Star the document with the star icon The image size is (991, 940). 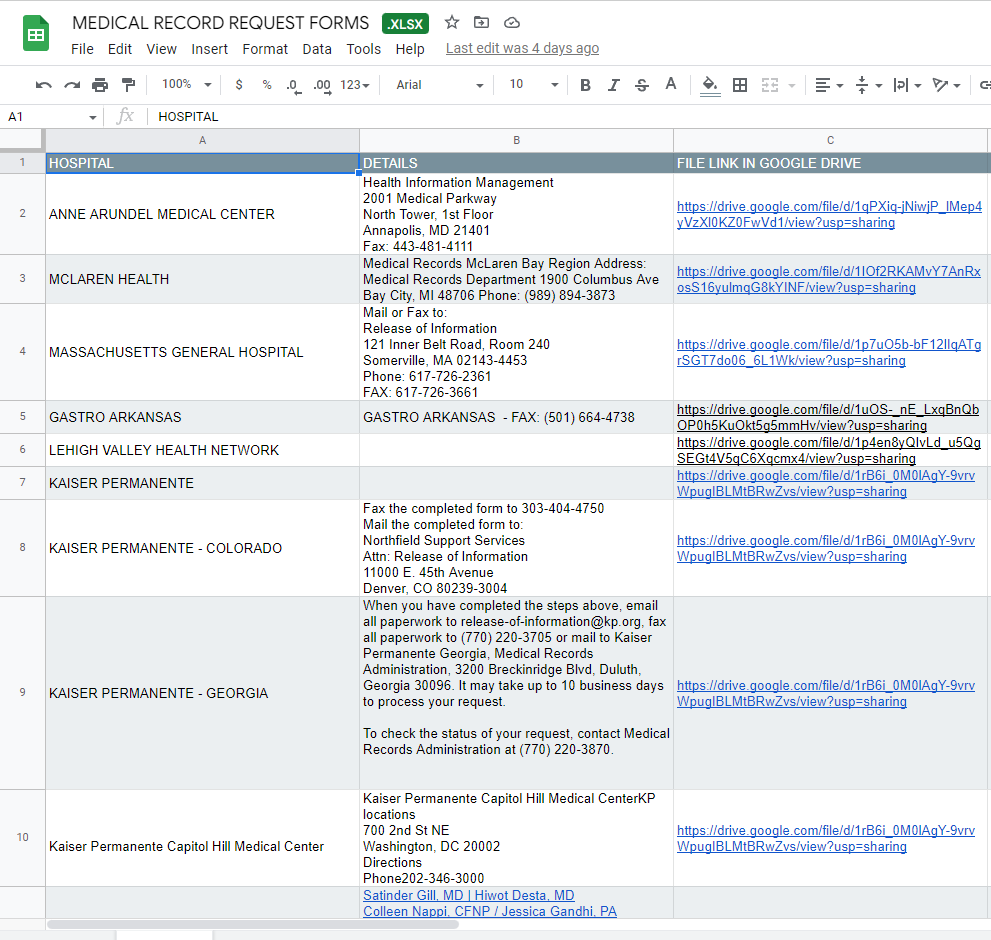[451, 23]
